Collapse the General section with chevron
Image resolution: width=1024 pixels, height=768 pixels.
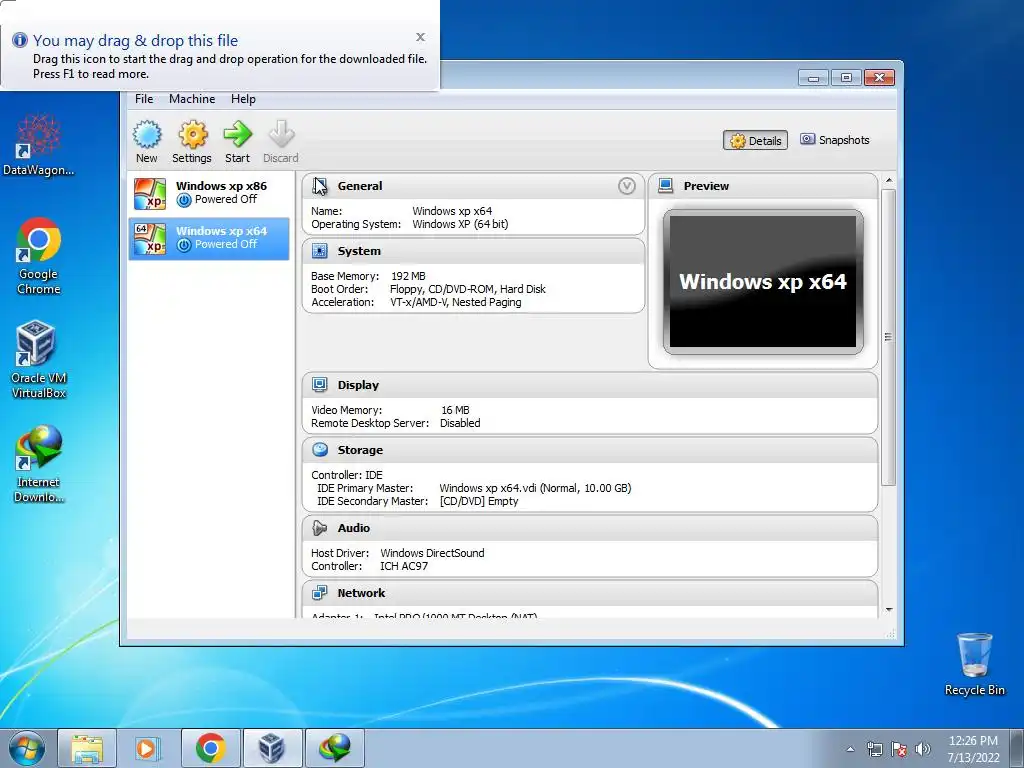coord(626,186)
